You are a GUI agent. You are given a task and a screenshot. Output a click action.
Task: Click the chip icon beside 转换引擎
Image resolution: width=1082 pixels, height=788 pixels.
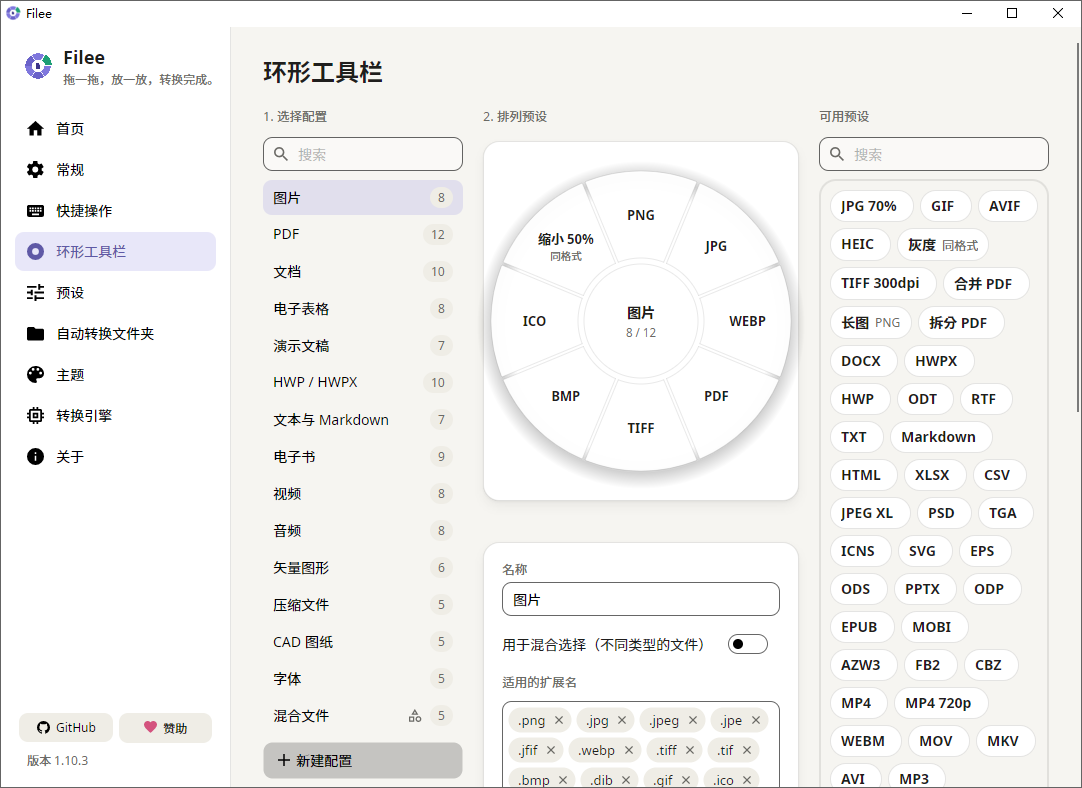tap(35, 415)
